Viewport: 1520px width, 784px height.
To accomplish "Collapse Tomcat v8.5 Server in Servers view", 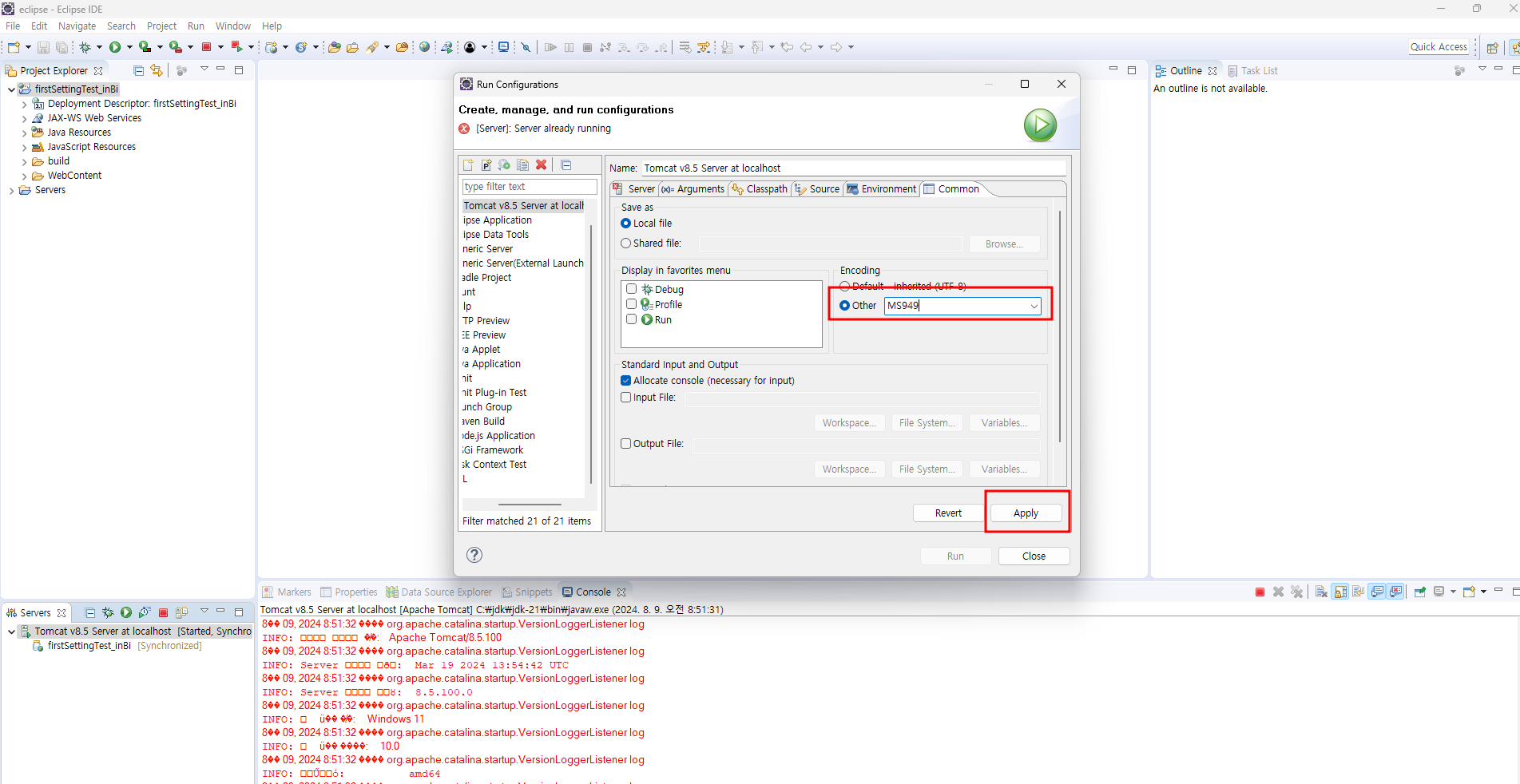I will 11,632.
